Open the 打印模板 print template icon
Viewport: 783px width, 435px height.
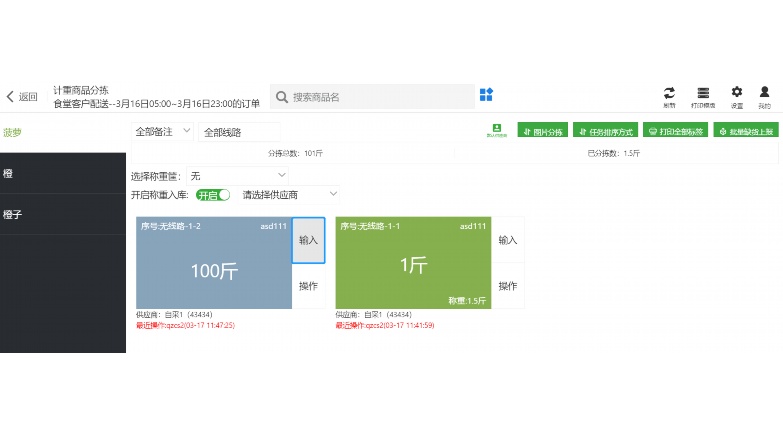(x=703, y=96)
